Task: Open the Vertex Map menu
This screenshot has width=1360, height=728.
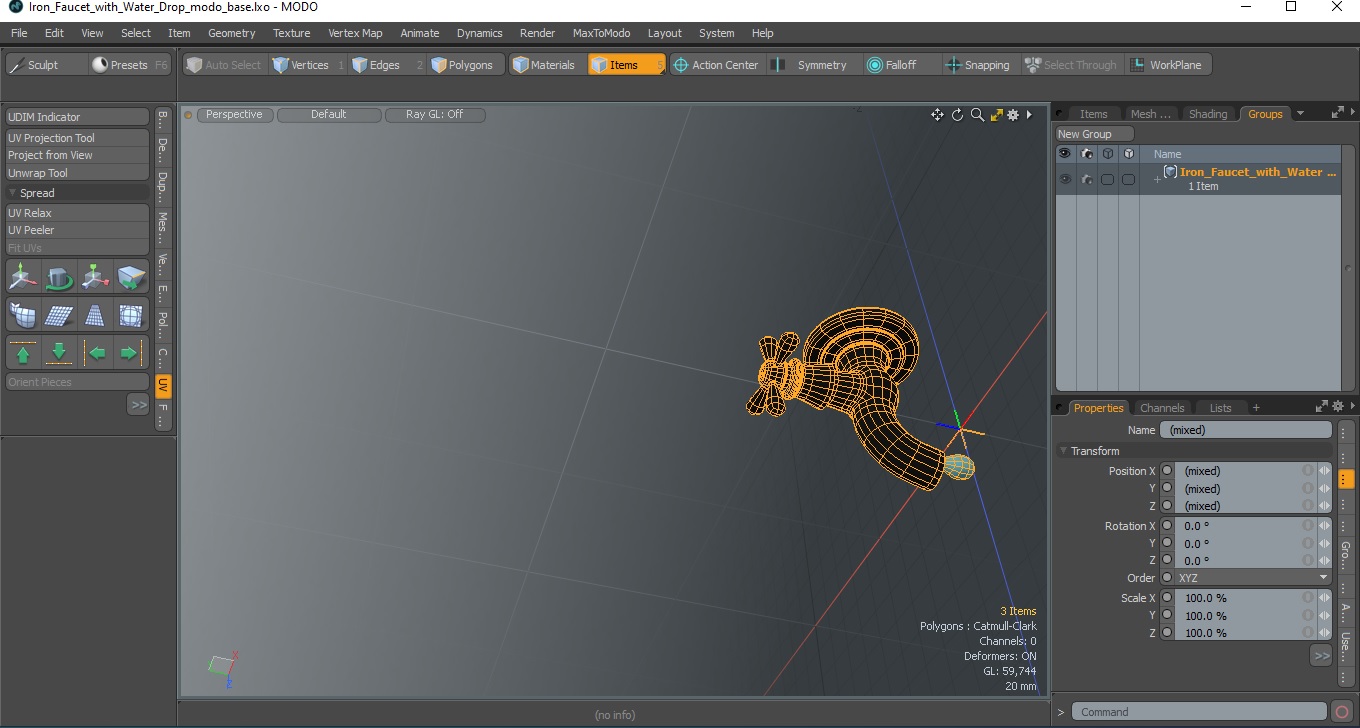Action: point(355,33)
